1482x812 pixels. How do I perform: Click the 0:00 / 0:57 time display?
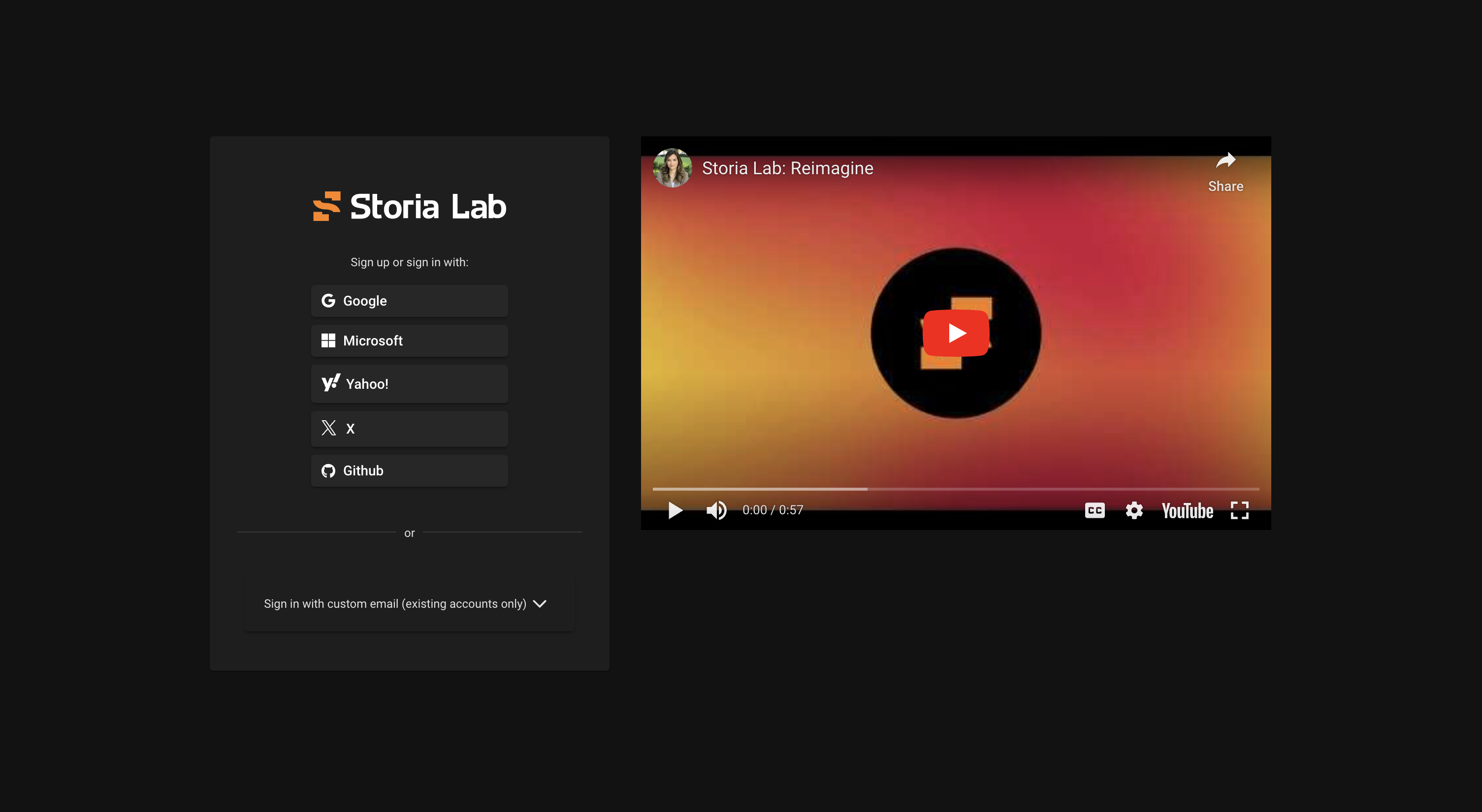pos(773,510)
